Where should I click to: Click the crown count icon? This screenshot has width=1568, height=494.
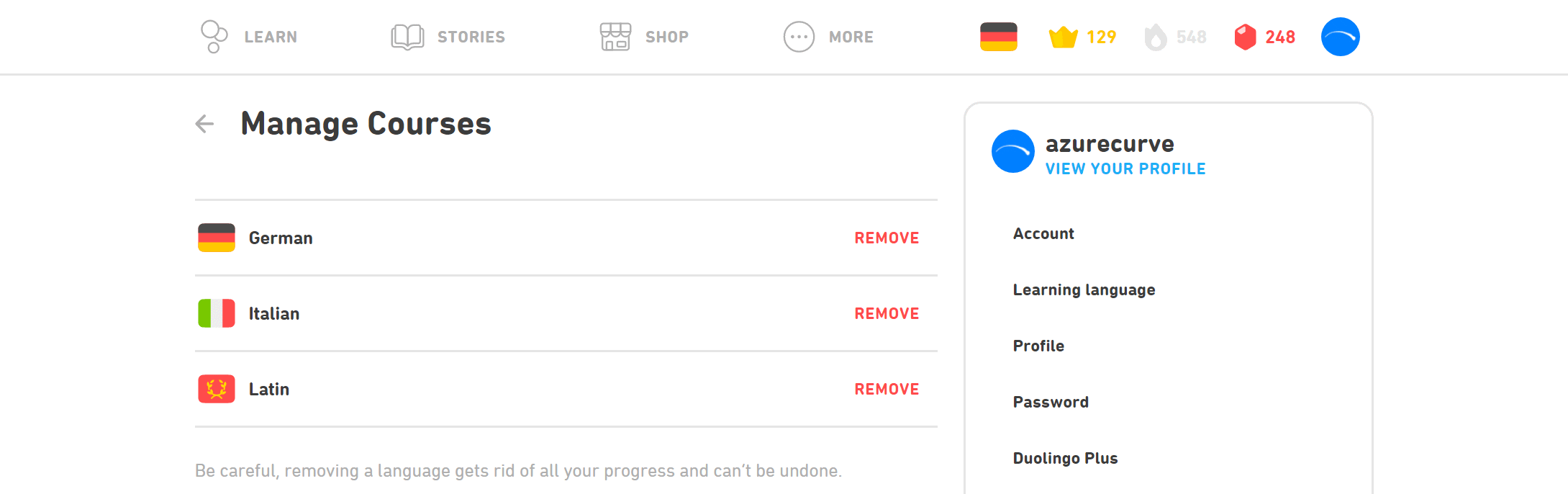[1063, 37]
